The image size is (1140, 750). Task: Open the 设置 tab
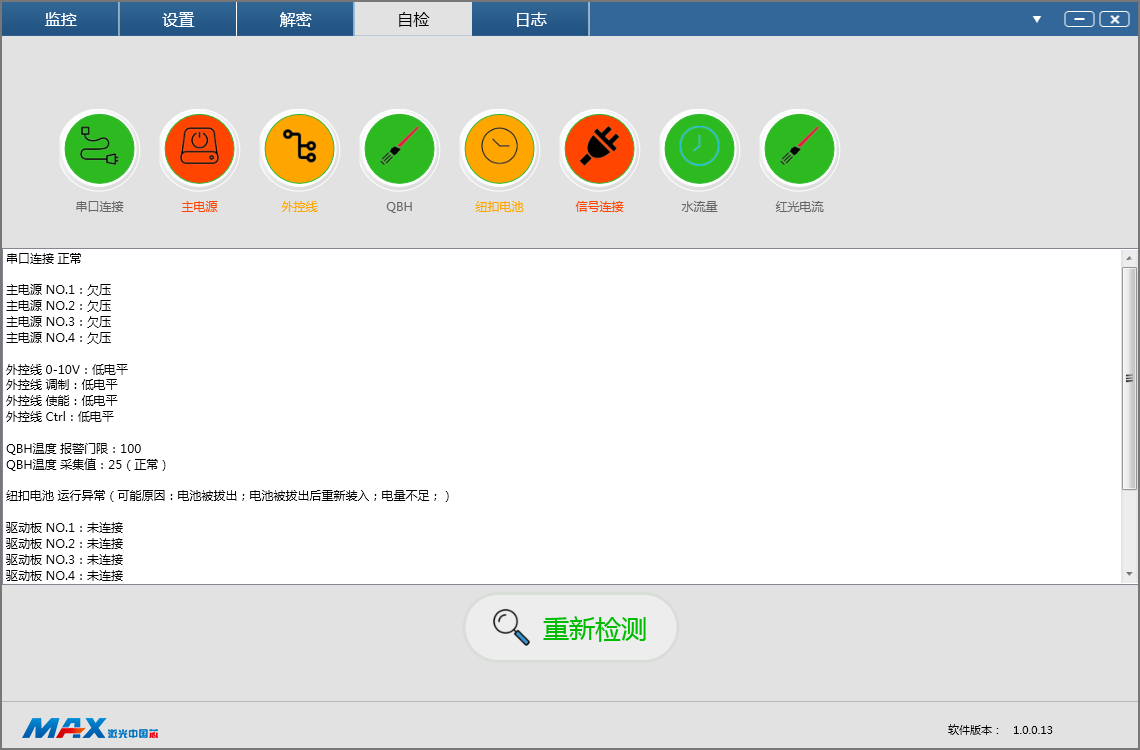tap(178, 19)
